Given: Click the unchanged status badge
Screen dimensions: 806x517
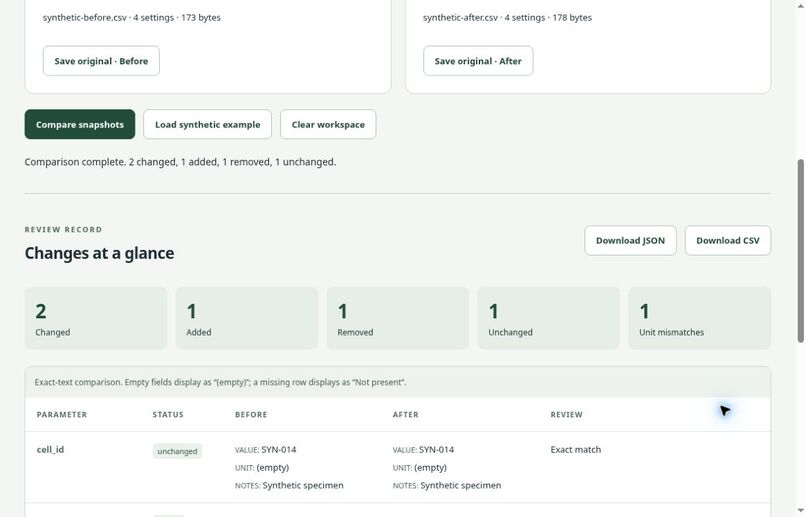Looking at the screenshot, I should (177, 451).
